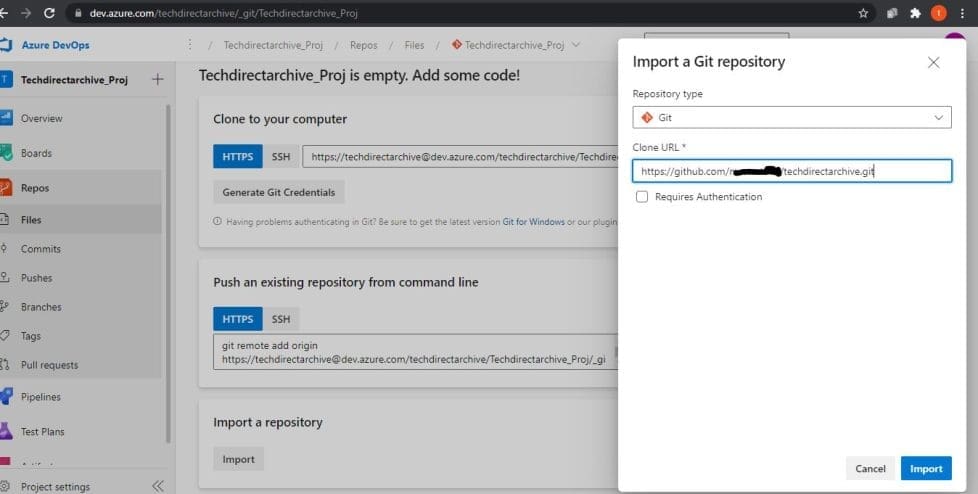
Task: Enable the Requires Authentication checkbox
Action: (642, 197)
